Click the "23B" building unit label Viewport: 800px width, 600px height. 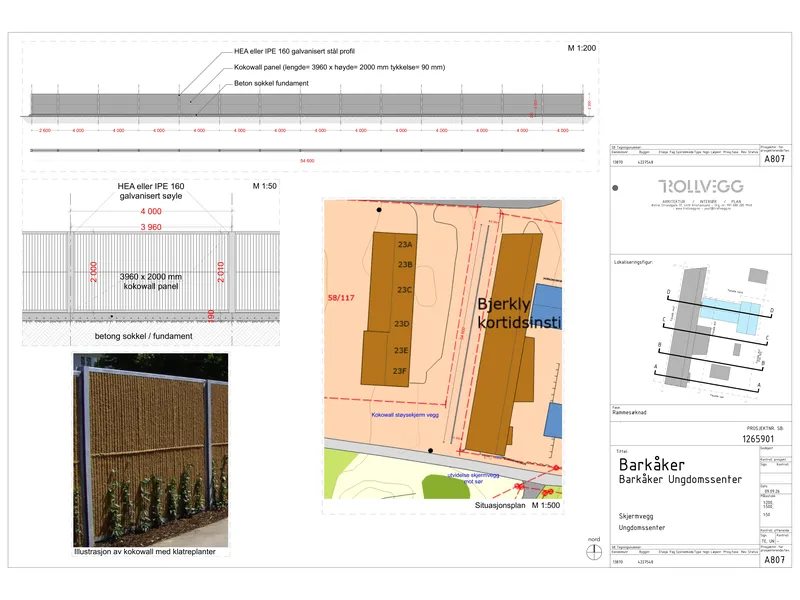[405, 264]
